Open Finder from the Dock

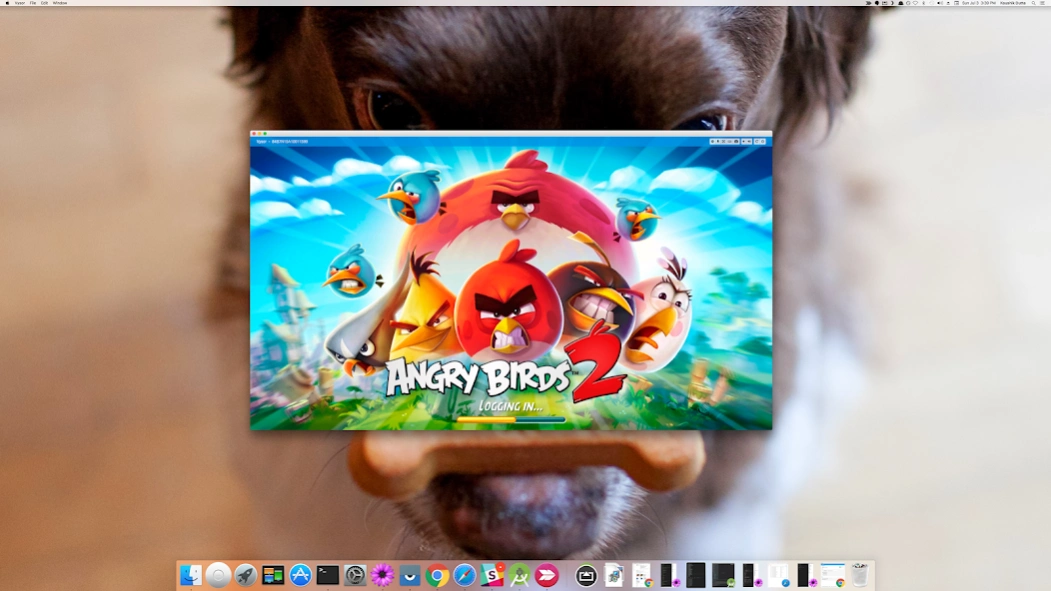(x=190, y=575)
